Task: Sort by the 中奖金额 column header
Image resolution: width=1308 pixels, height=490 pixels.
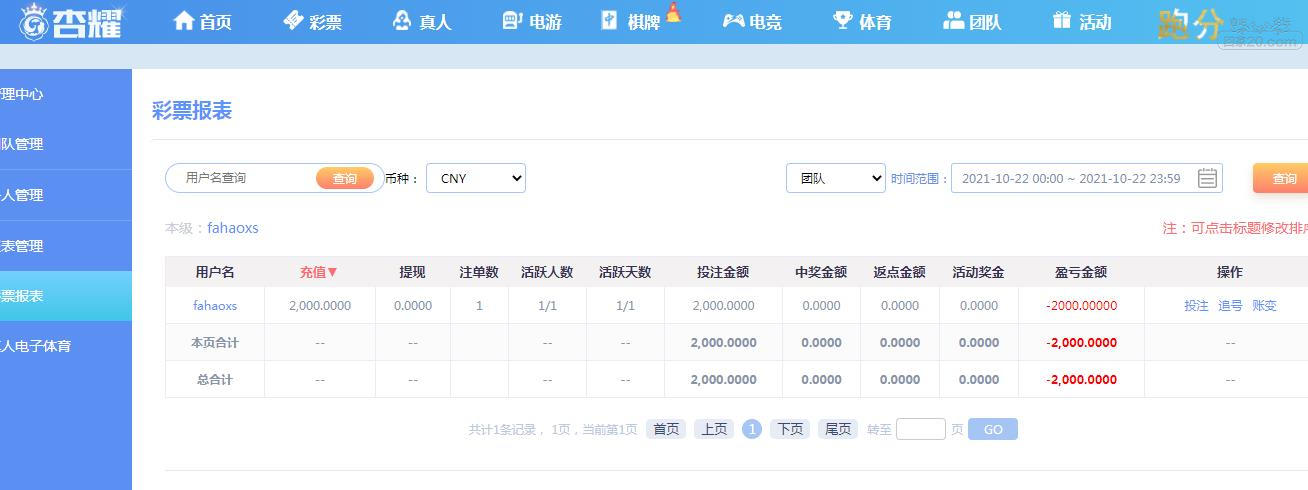Action: tap(821, 272)
